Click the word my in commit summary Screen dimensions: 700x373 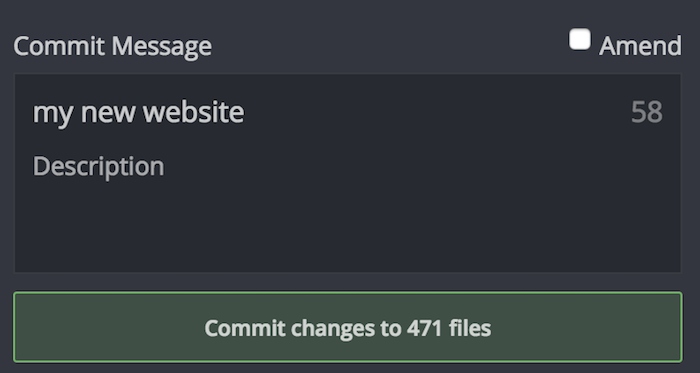(53, 114)
